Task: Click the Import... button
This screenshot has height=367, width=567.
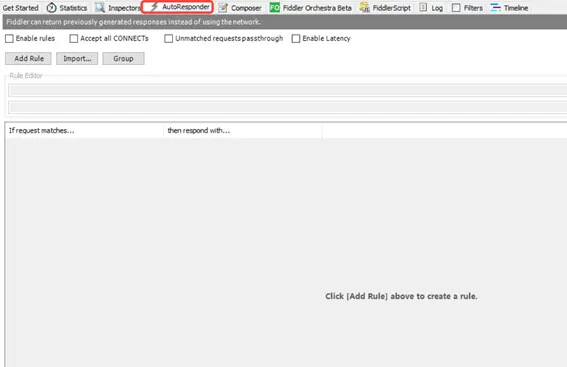Action: (x=77, y=59)
